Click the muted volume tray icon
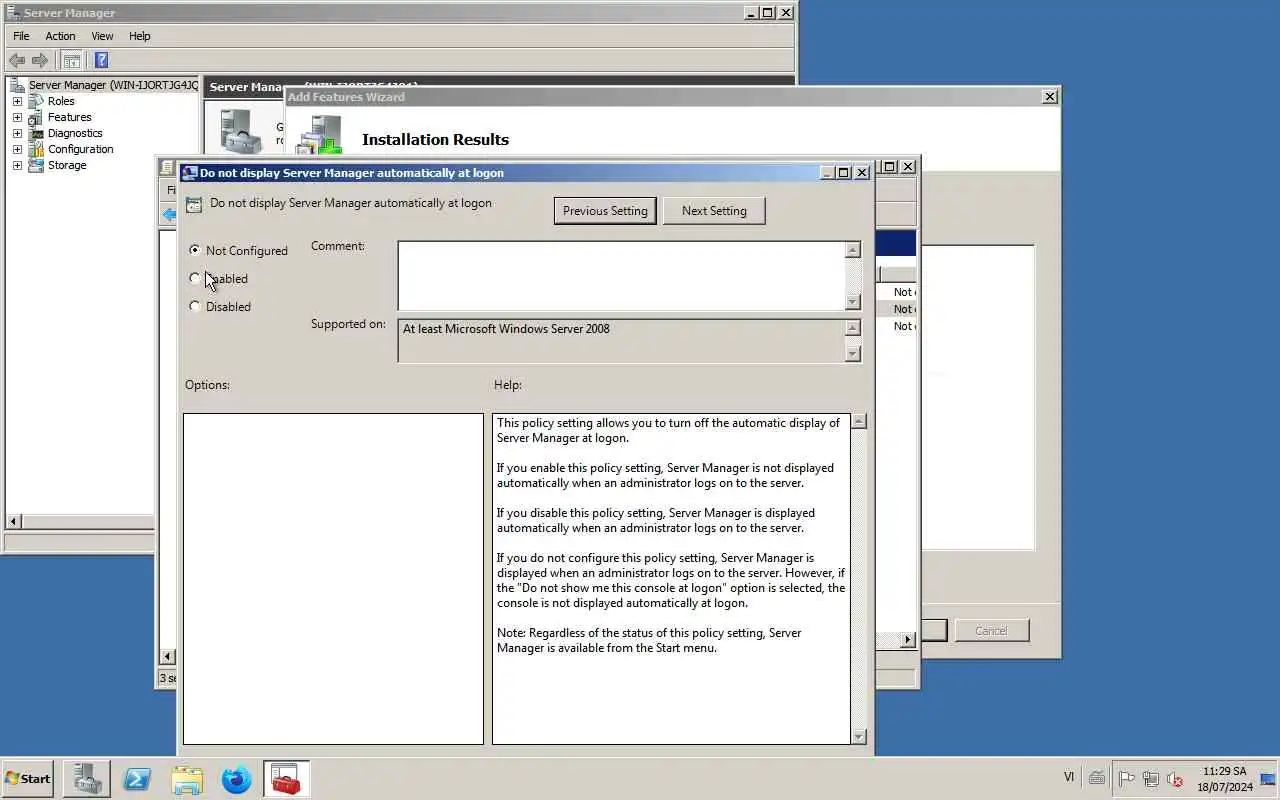 pos(1176,779)
